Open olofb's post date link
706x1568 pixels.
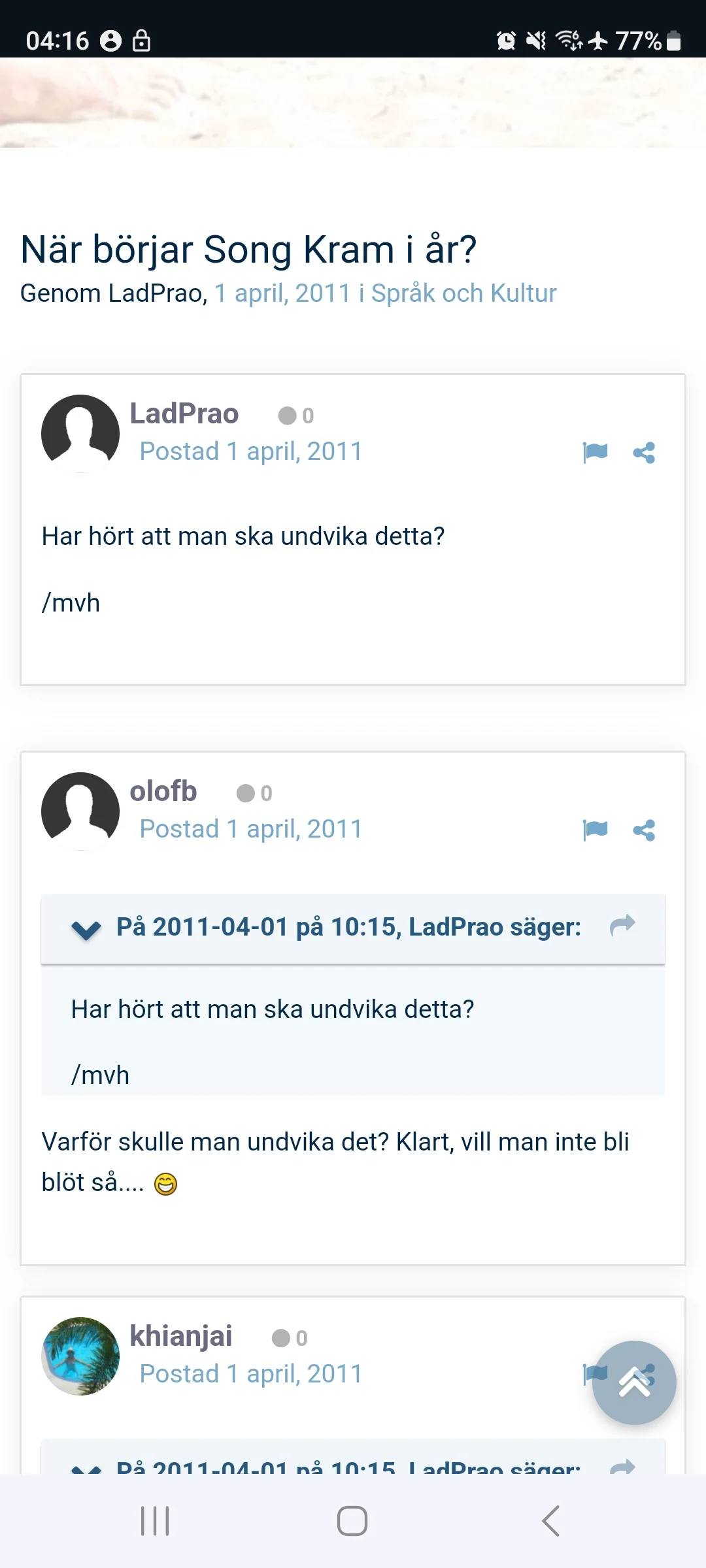pos(251,829)
